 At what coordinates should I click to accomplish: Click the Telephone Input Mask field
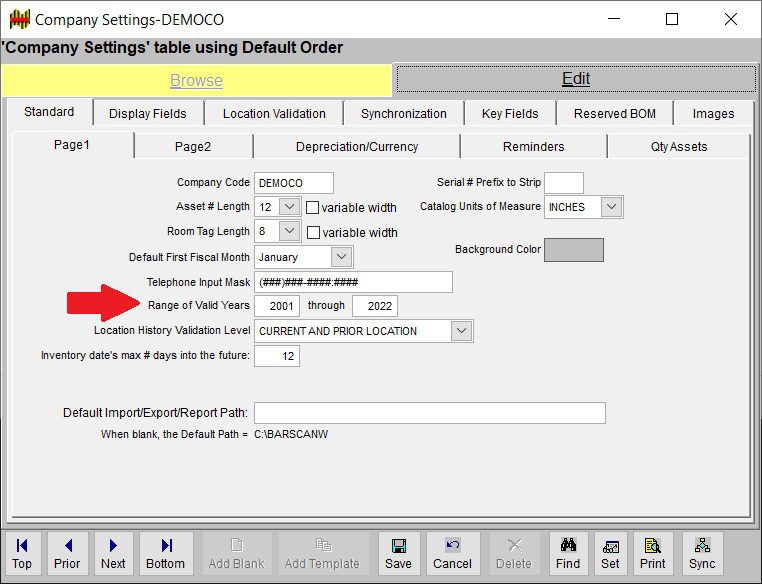coord(353,282)
